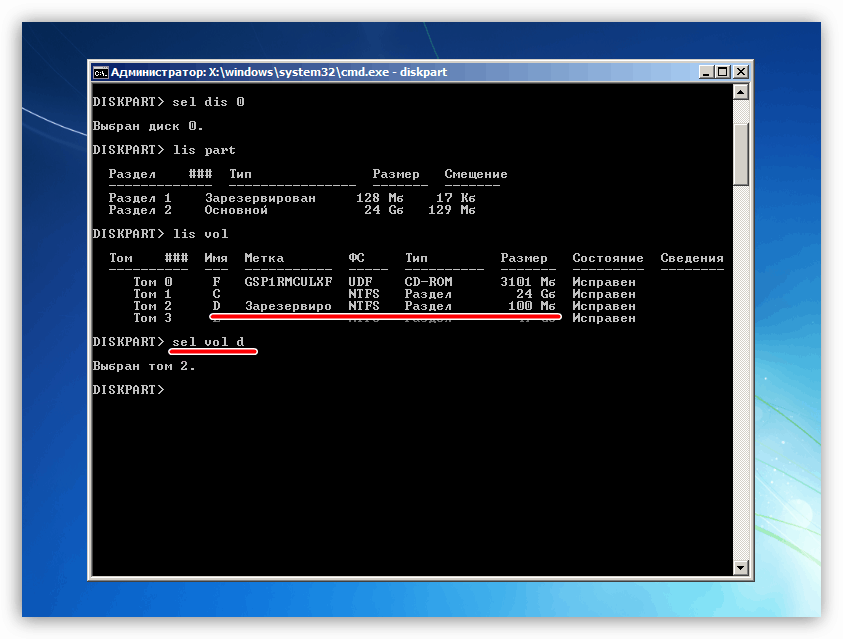This screenshot has width=843, height=639.
Task: Click the '128 Мб' partition size
Action: point(380,198)
